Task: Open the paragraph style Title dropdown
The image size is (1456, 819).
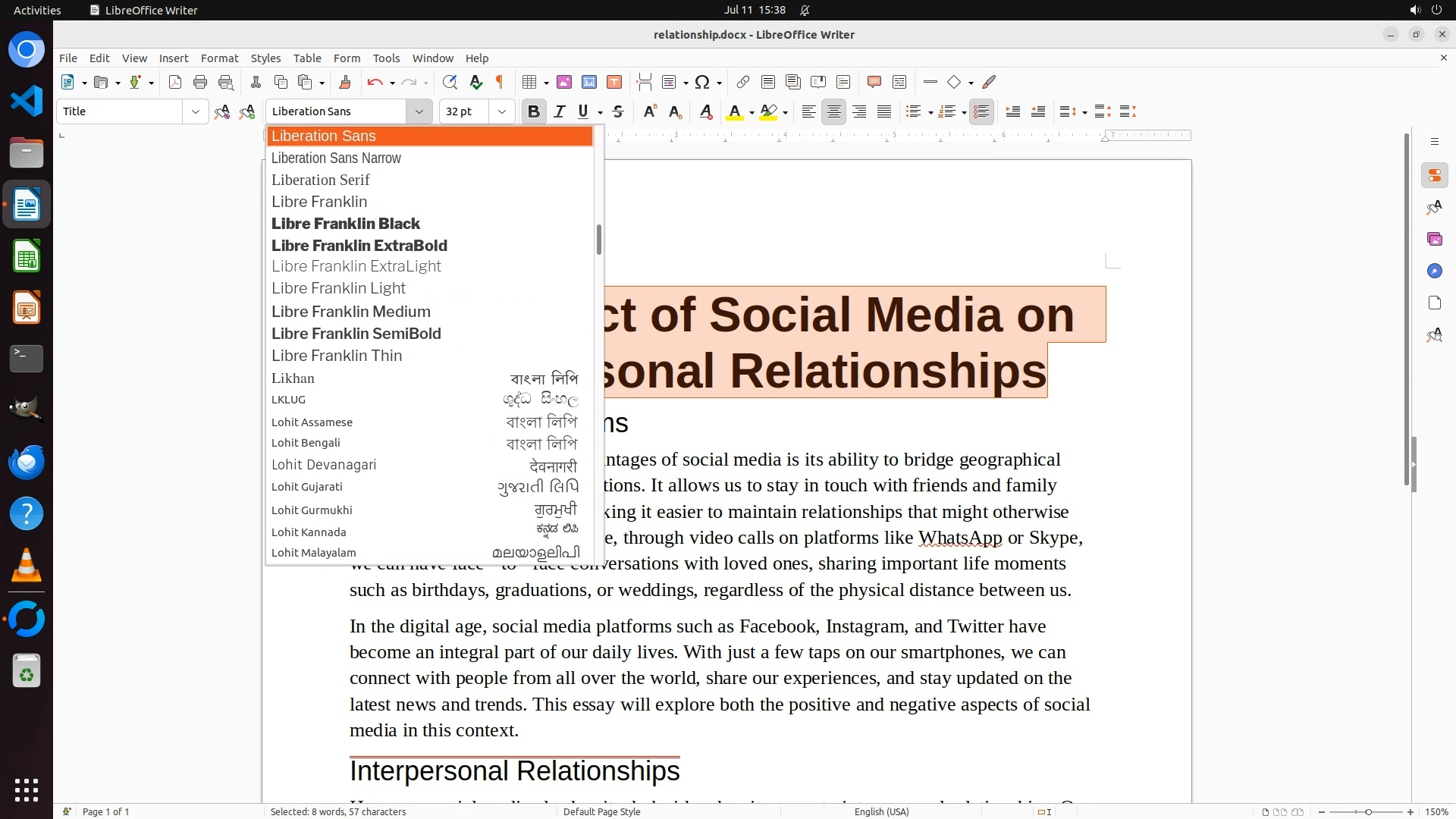Action: (x=195, y=111)
